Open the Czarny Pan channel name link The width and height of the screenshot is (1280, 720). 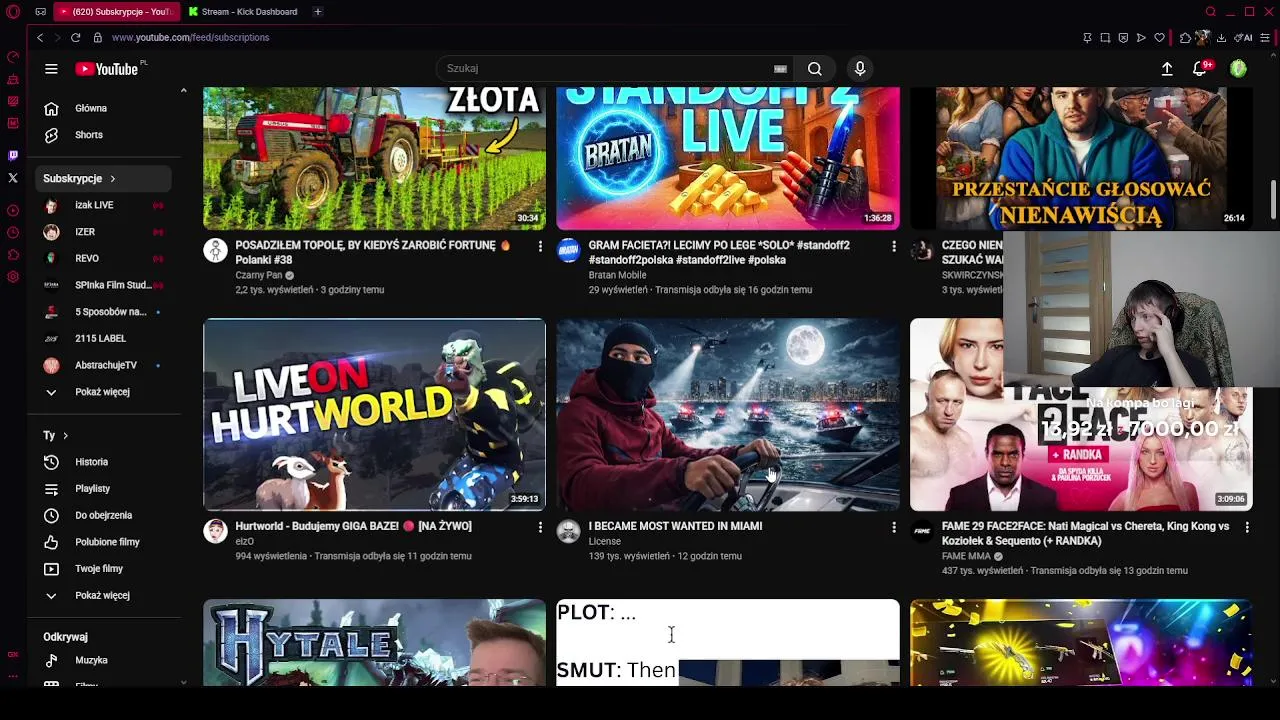pyautogui.click(x=259, y=275)
